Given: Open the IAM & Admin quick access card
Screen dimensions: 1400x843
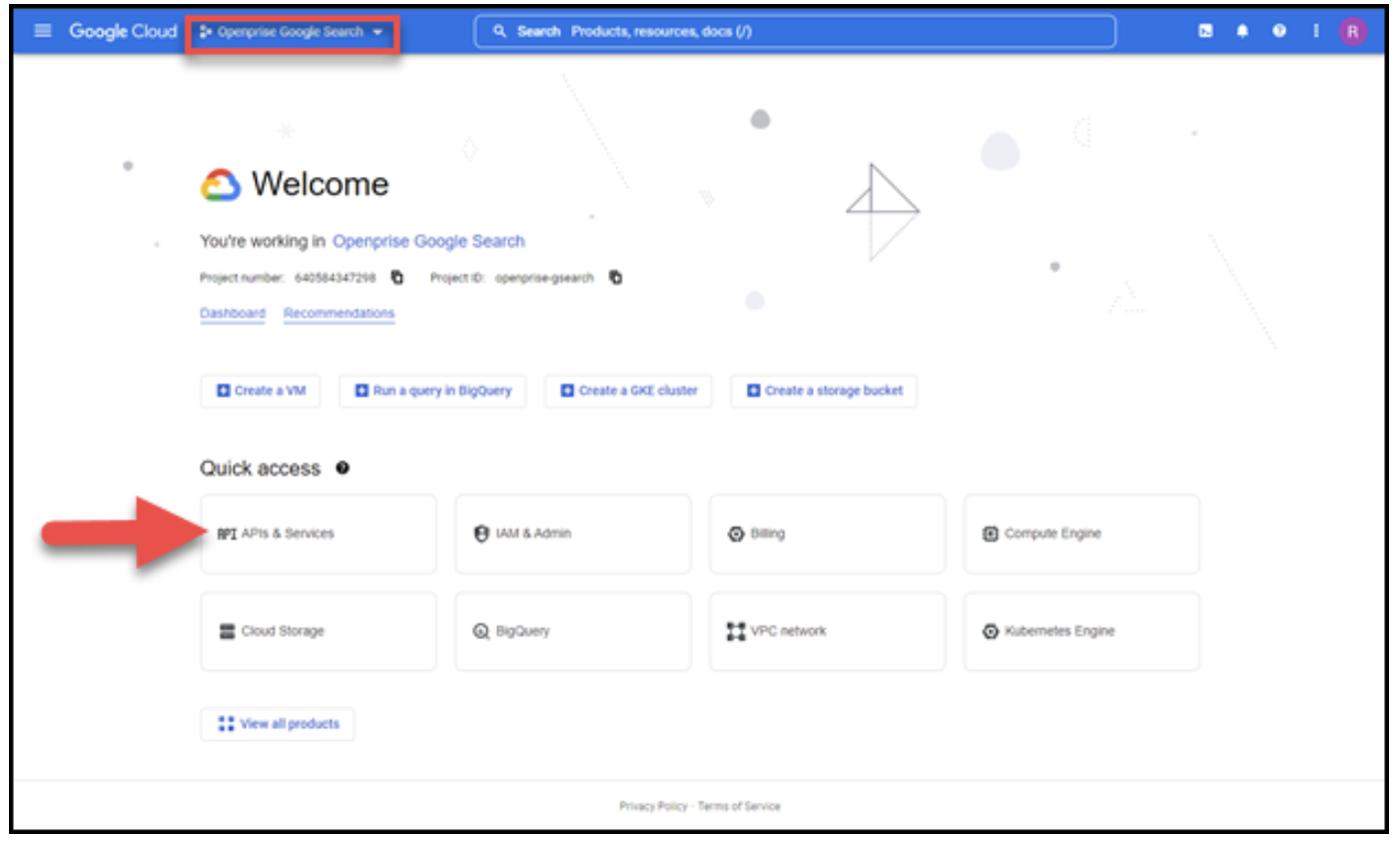Looking at the screenshot, I should (x=573, y=533).
